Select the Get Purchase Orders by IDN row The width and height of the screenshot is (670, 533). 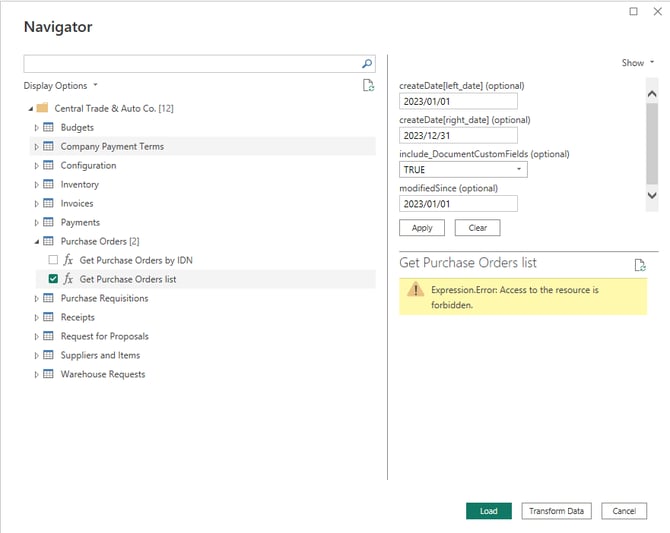tap(205, 260)
